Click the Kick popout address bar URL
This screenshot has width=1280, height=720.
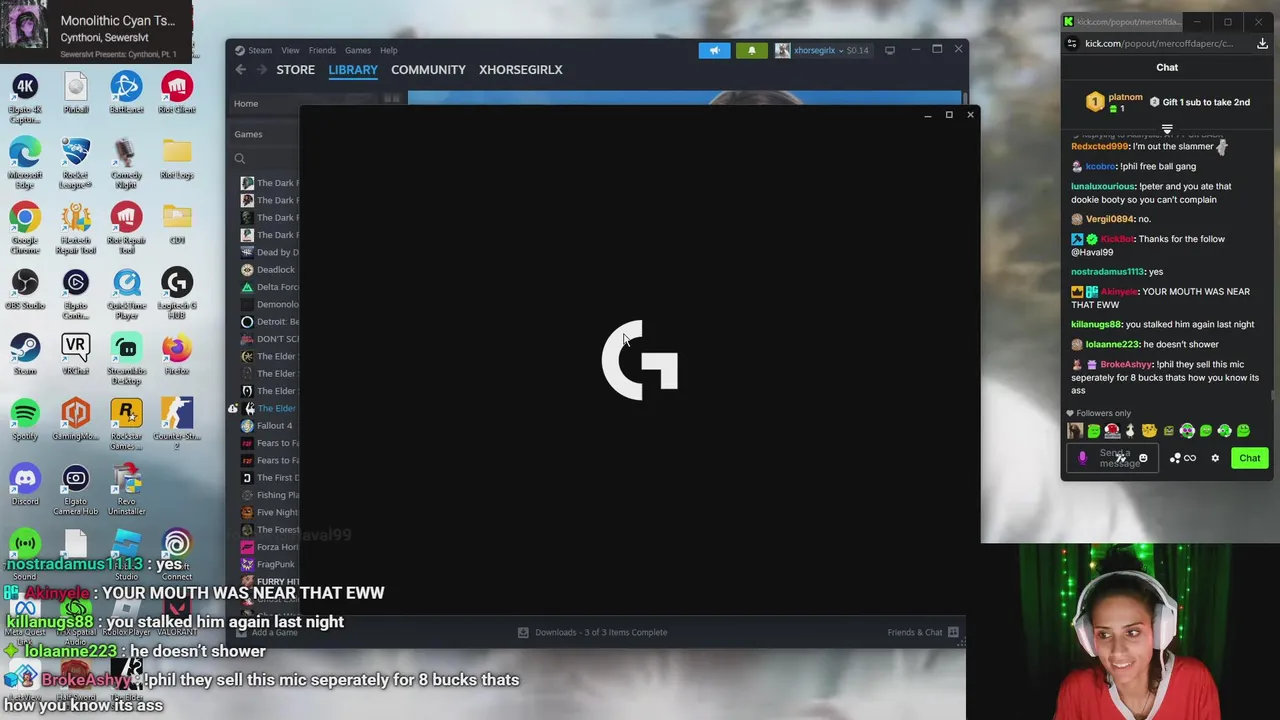tap(1159, 43)
